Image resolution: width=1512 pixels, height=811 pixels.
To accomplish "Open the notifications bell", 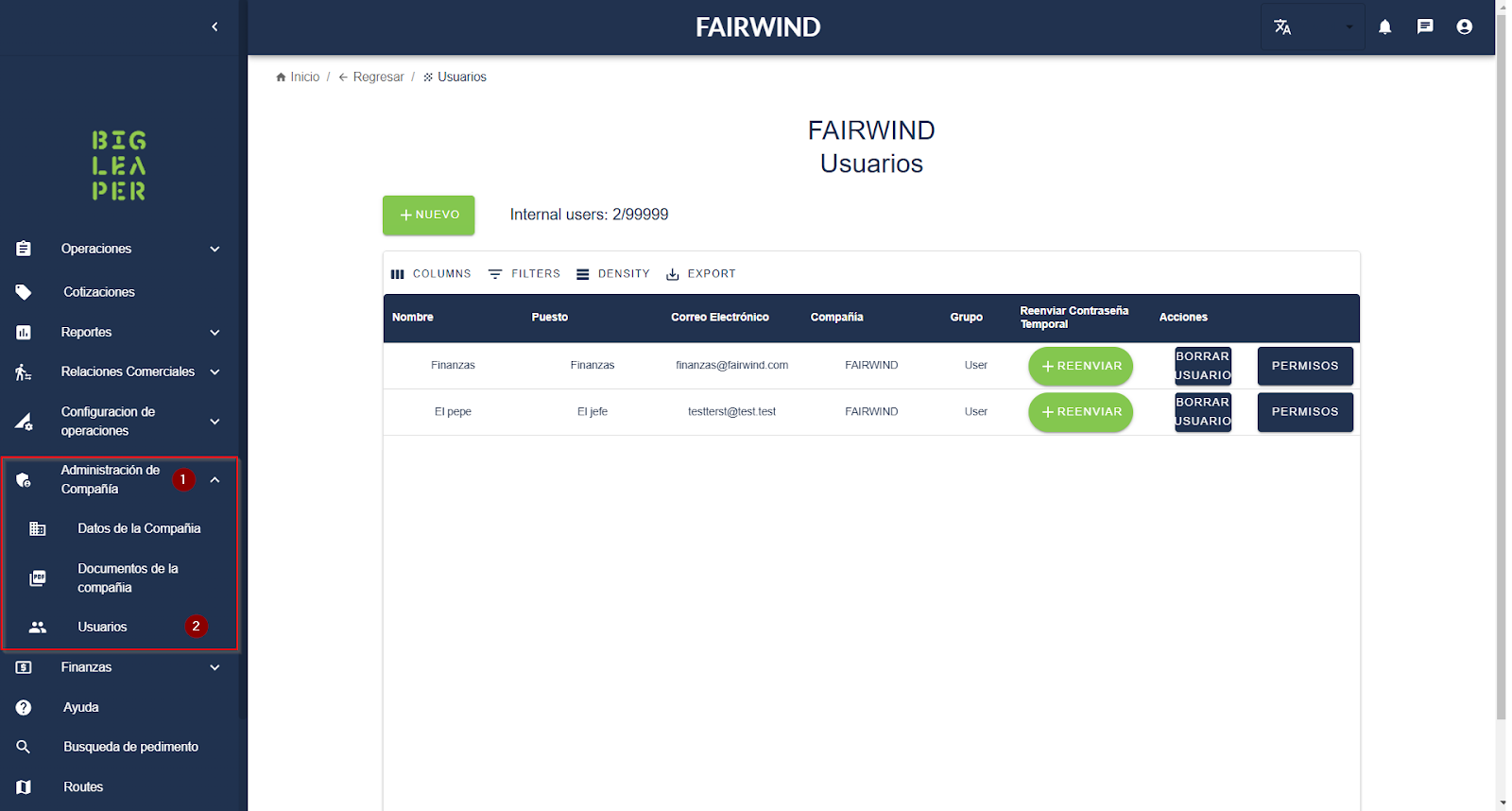I will click(1384, 26).
